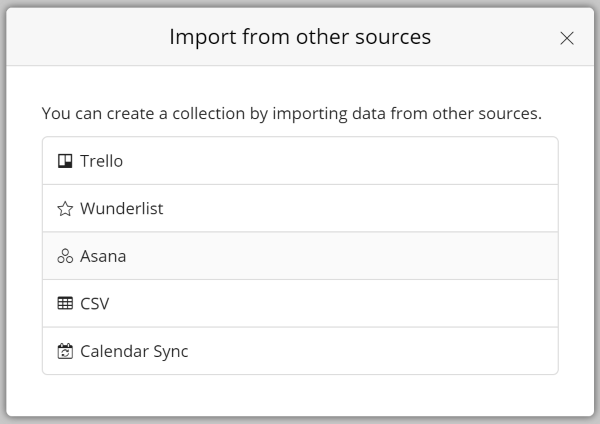This screenshot has height=424, width=600.
Task: Click empty space in the Trello row
Action: pos(340,161)
